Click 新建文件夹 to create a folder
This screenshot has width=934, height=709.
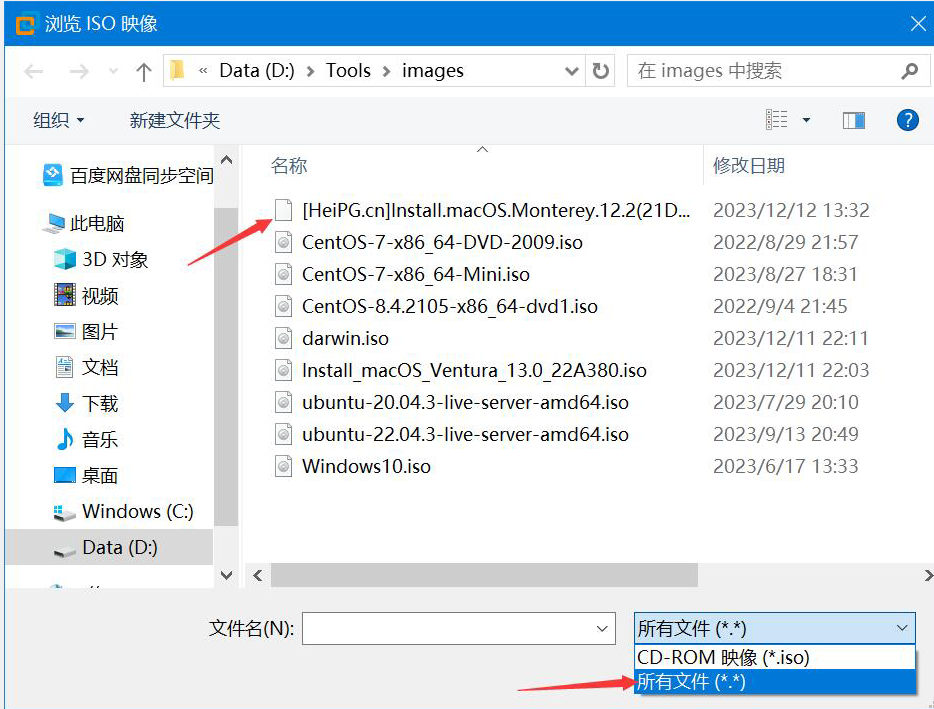click(x=175, y=120)
